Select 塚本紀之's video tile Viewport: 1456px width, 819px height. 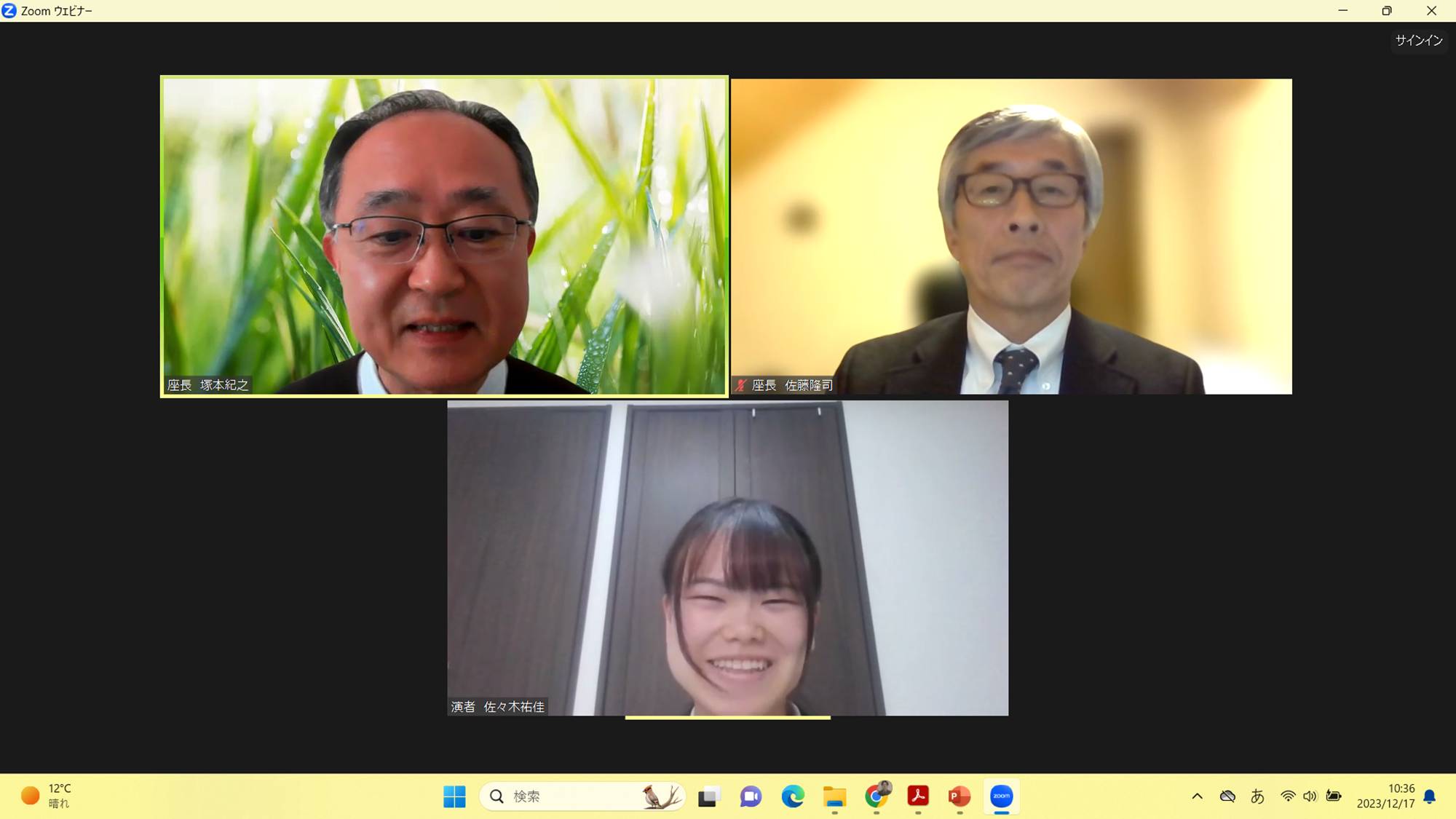tap(444, 237)
